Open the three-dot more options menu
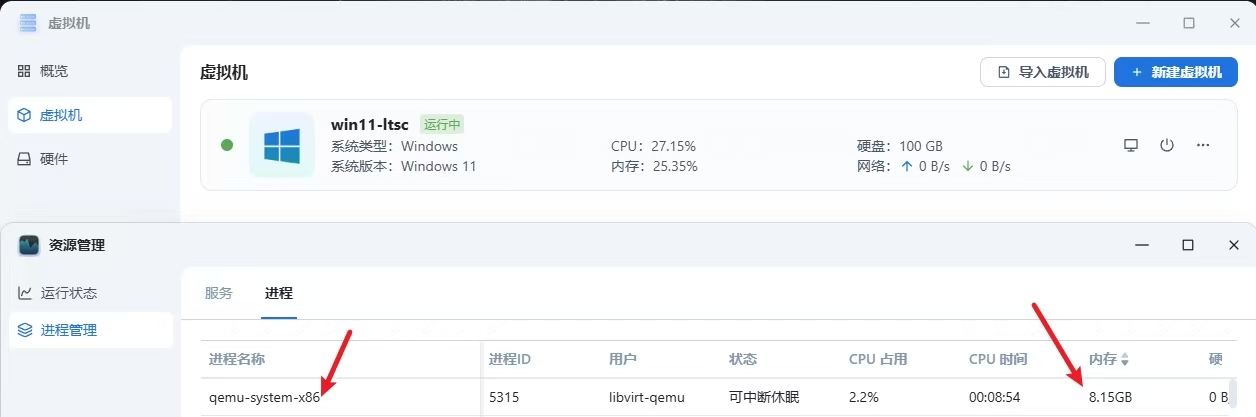Image resolution: width=1256 pixels, height=417 pixels. [1203, 145]
